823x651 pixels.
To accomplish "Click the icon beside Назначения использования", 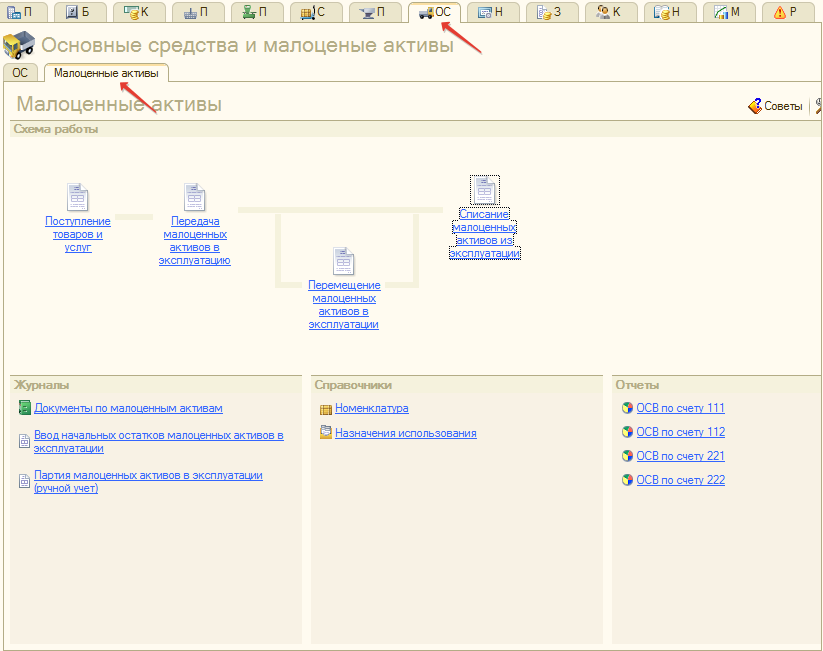I will pos(325,433).
